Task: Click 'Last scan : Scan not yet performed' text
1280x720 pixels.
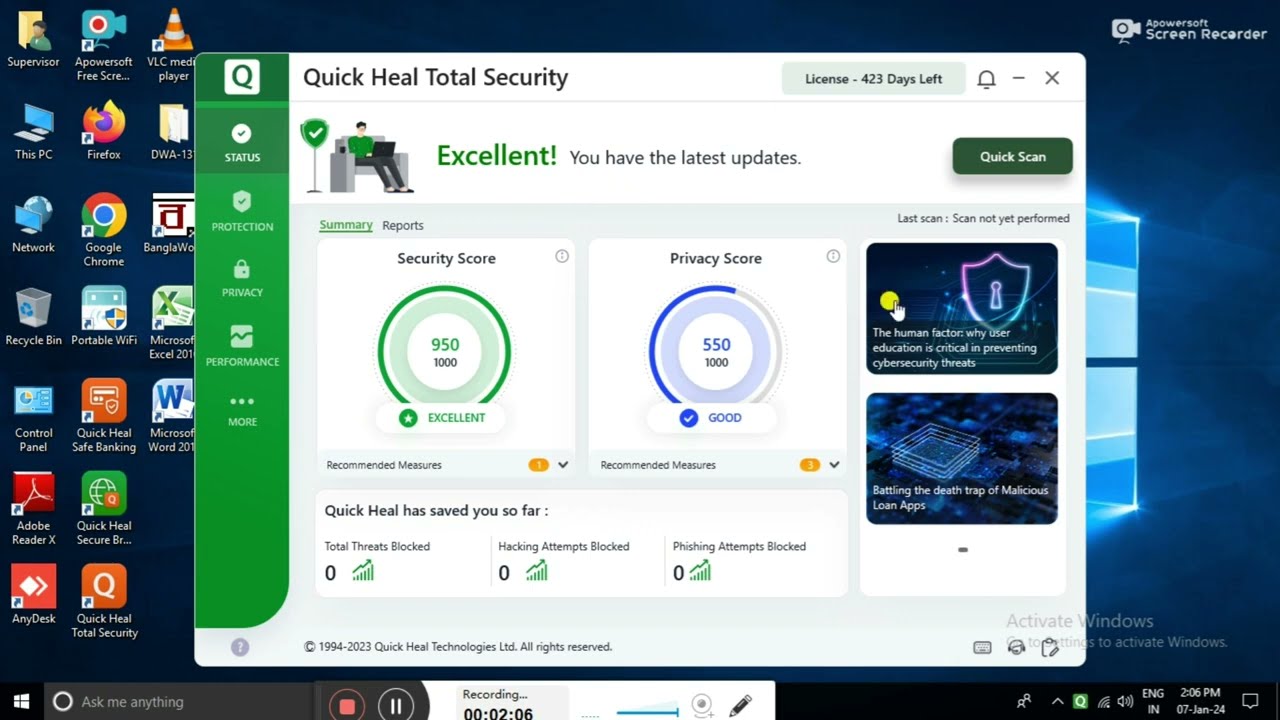Action: [983, 218]
